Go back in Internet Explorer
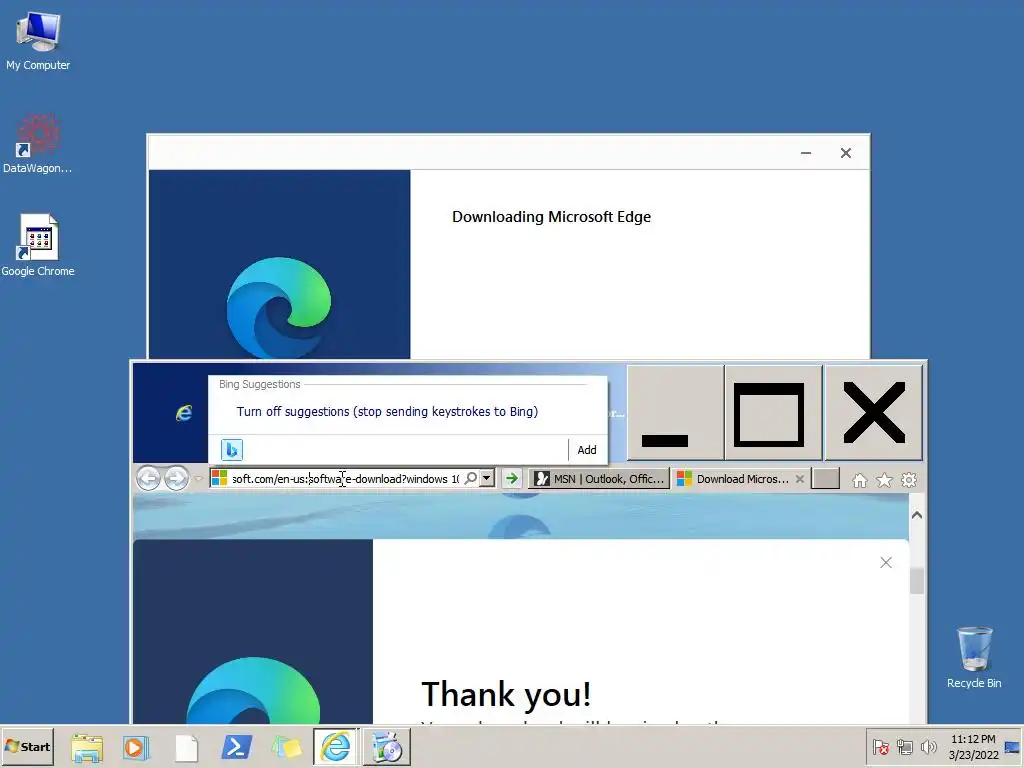 point(148,479)
